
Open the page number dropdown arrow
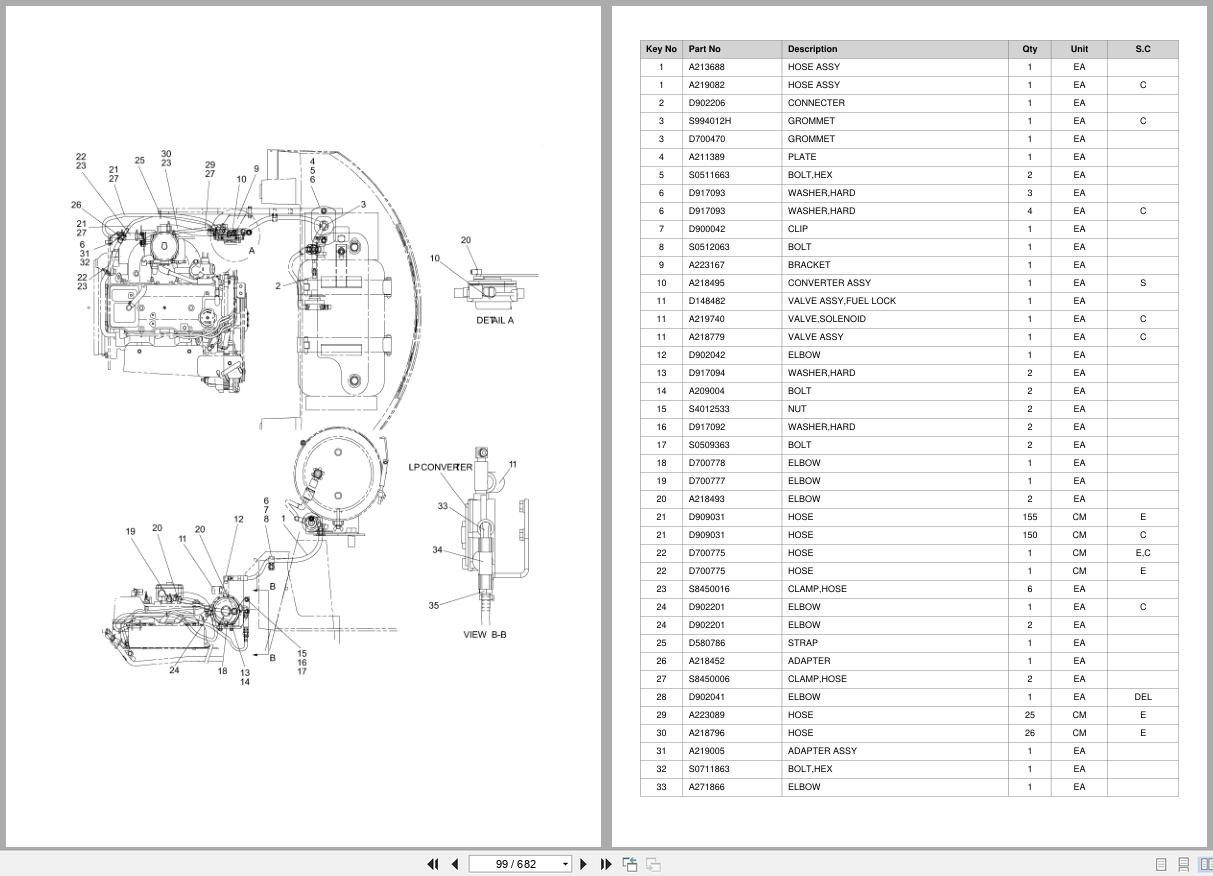click(x=565, y=864)
